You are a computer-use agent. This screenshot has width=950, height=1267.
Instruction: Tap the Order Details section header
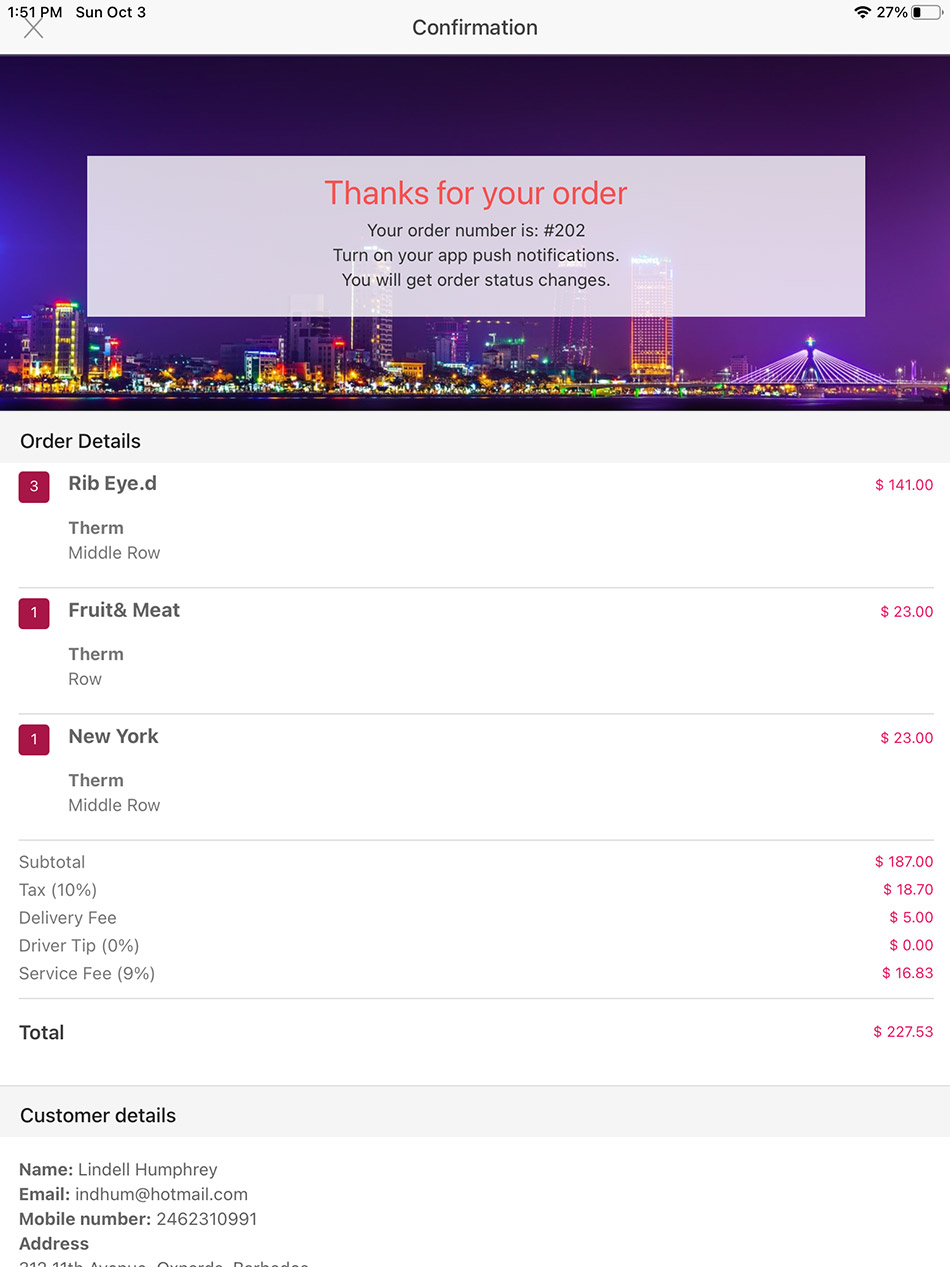[81, 441]
